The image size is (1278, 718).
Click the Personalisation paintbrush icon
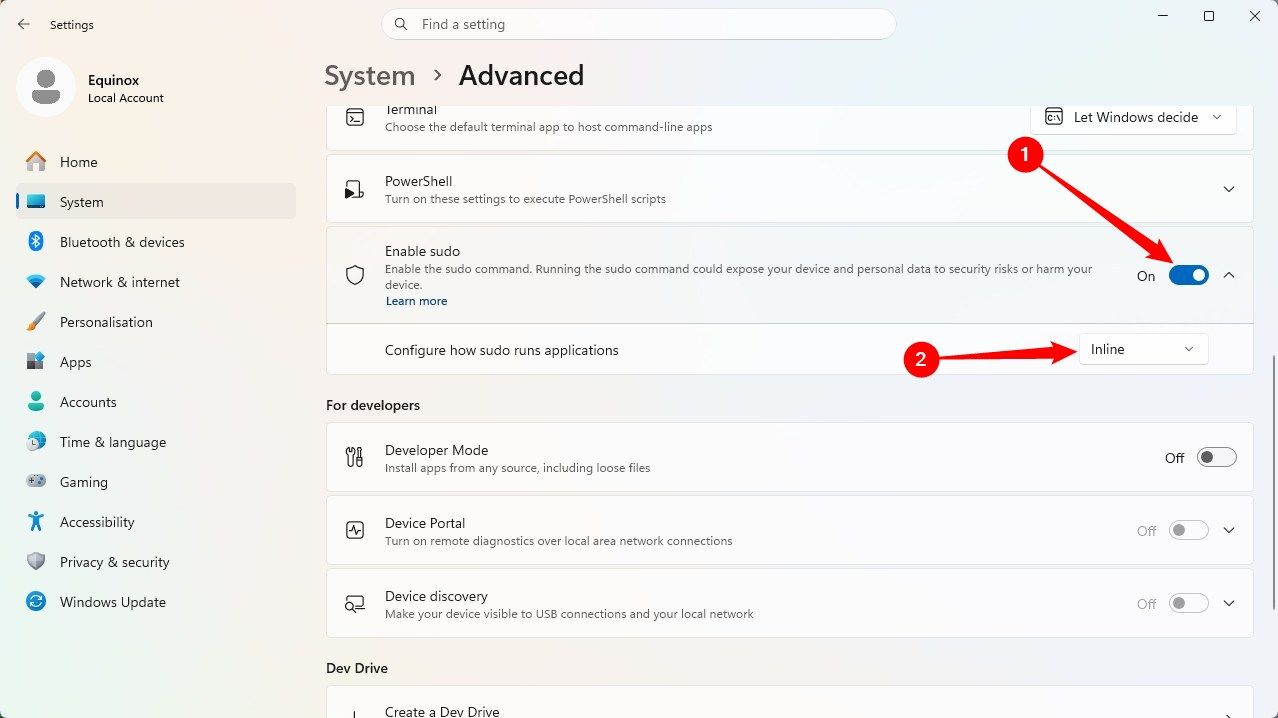pos(36,322)
